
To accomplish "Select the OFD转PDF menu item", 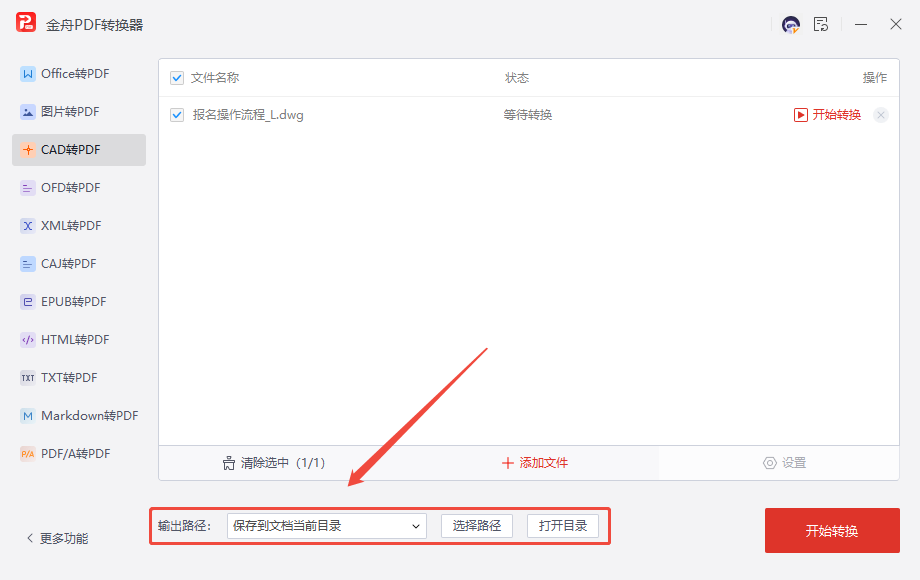I will click(x=79, y=188).
